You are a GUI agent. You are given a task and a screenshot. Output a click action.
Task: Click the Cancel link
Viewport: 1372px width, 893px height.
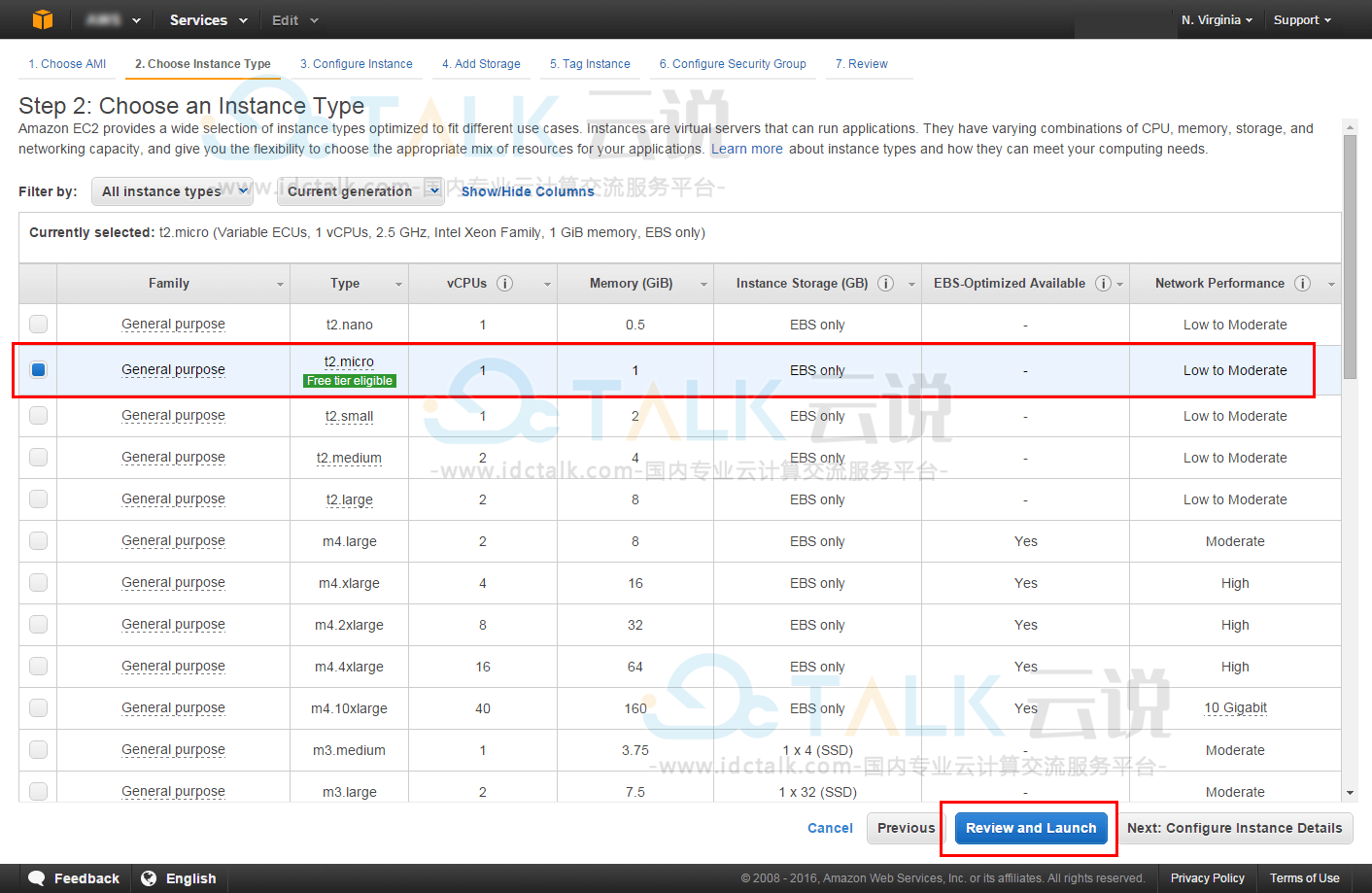coord(830,828)
